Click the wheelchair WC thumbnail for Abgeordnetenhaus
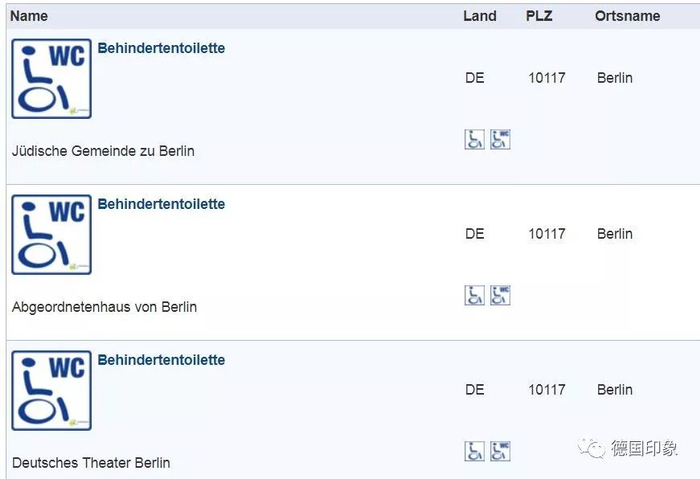This screenshot has height=479, width=700. (x=51, y=235)
